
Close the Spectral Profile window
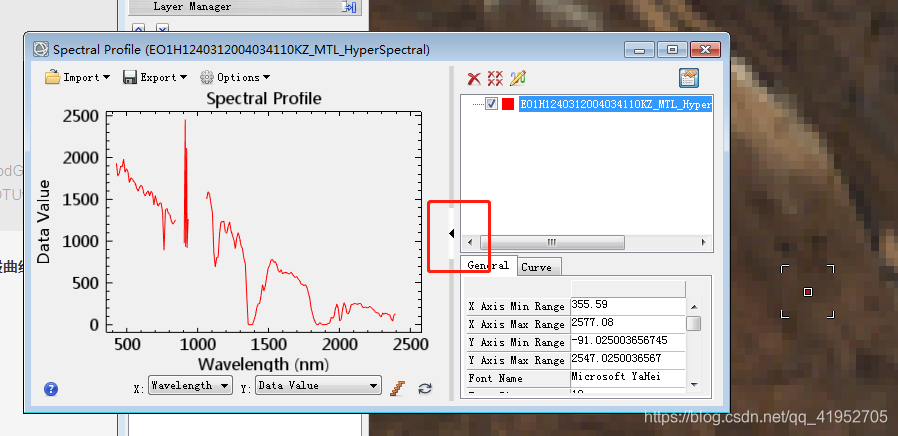click(x=706, y=50)
